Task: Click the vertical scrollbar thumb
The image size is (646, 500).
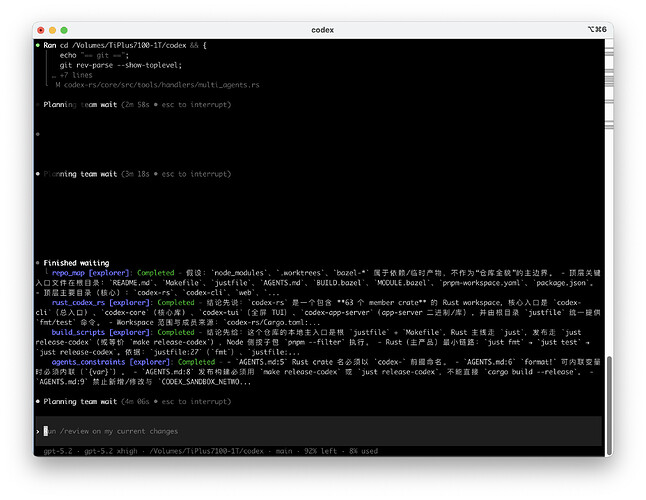Action: (x=609, y=406)
